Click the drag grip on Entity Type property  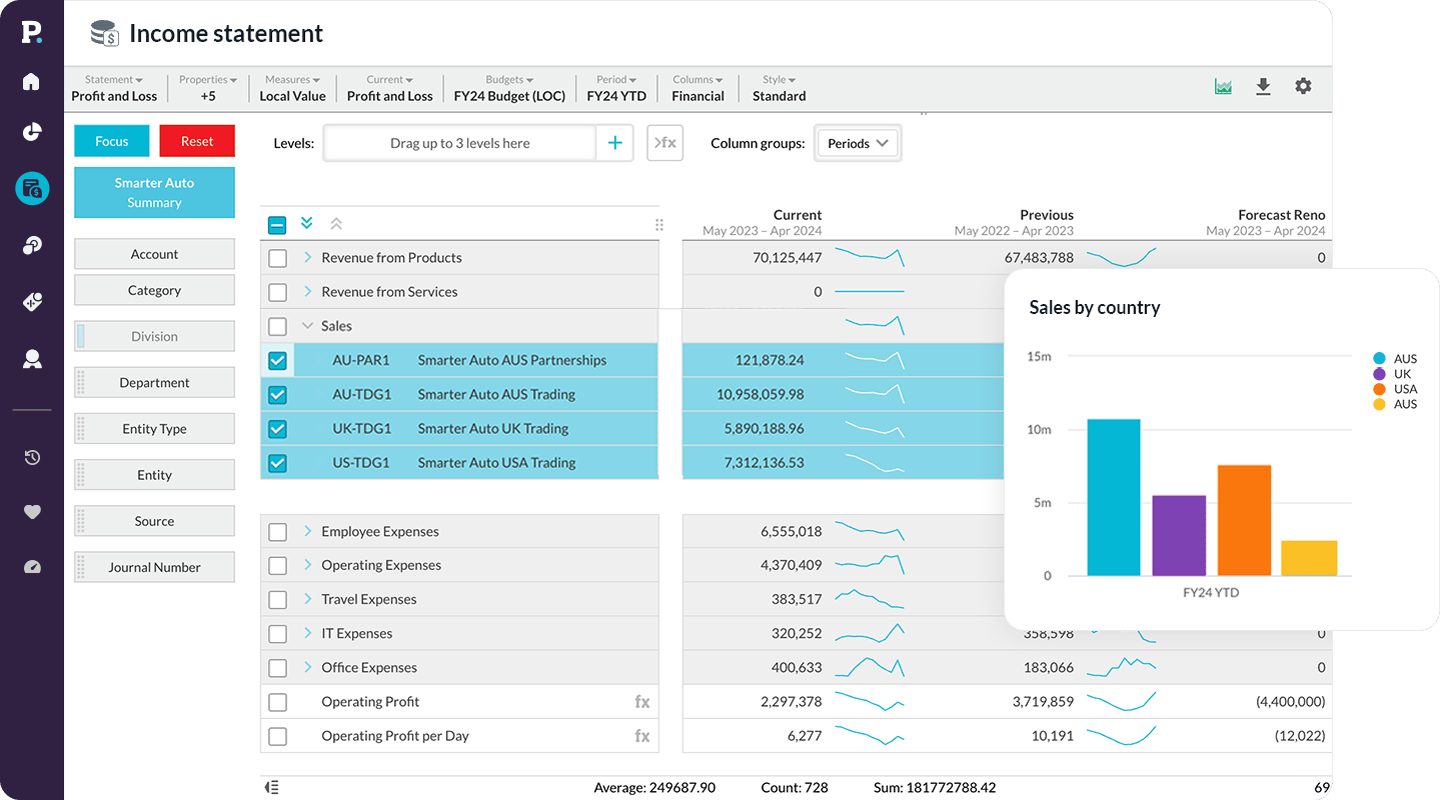tap(81, 429)
